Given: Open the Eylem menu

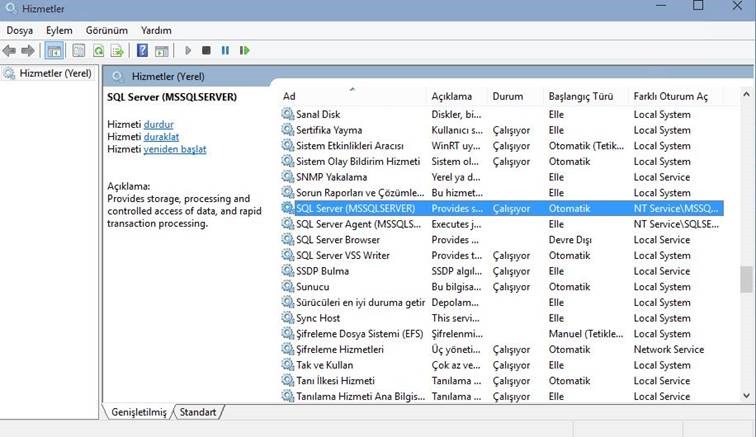Looking at the screenshot, I should click(x=59, y=30).
